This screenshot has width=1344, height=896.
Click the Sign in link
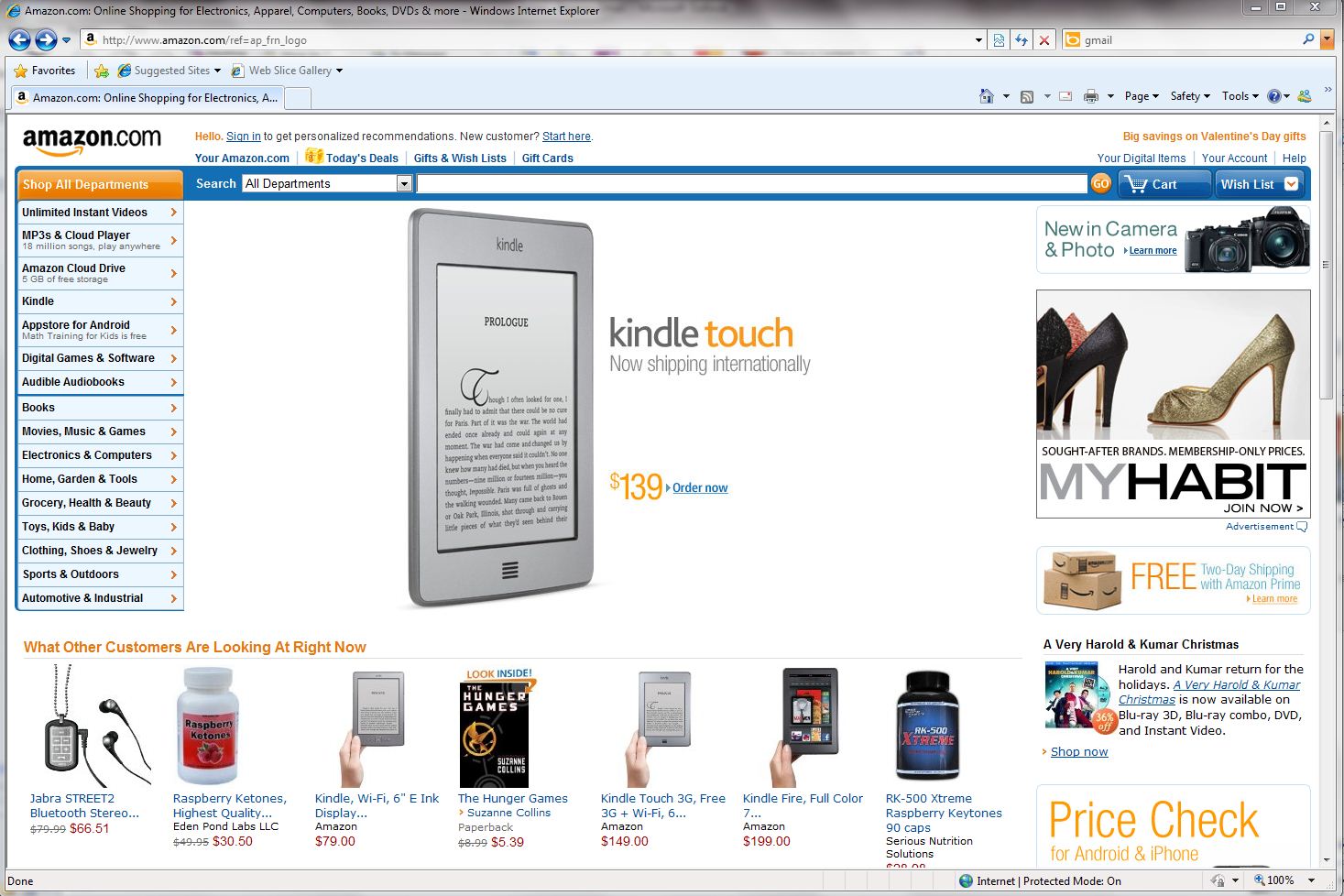(x=244, y=137)
